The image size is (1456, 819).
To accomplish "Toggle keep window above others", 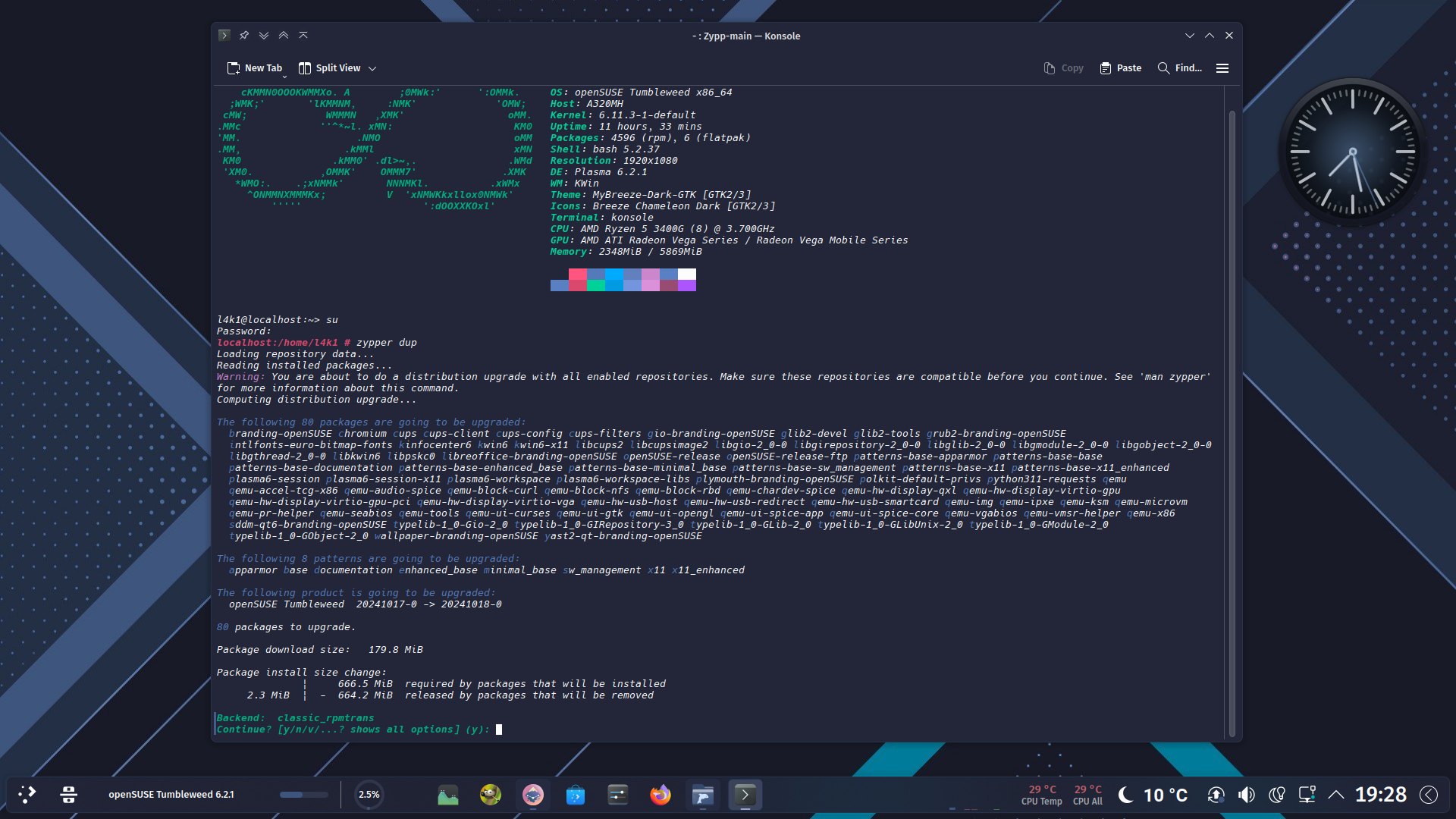I will [x=284, y=36].
